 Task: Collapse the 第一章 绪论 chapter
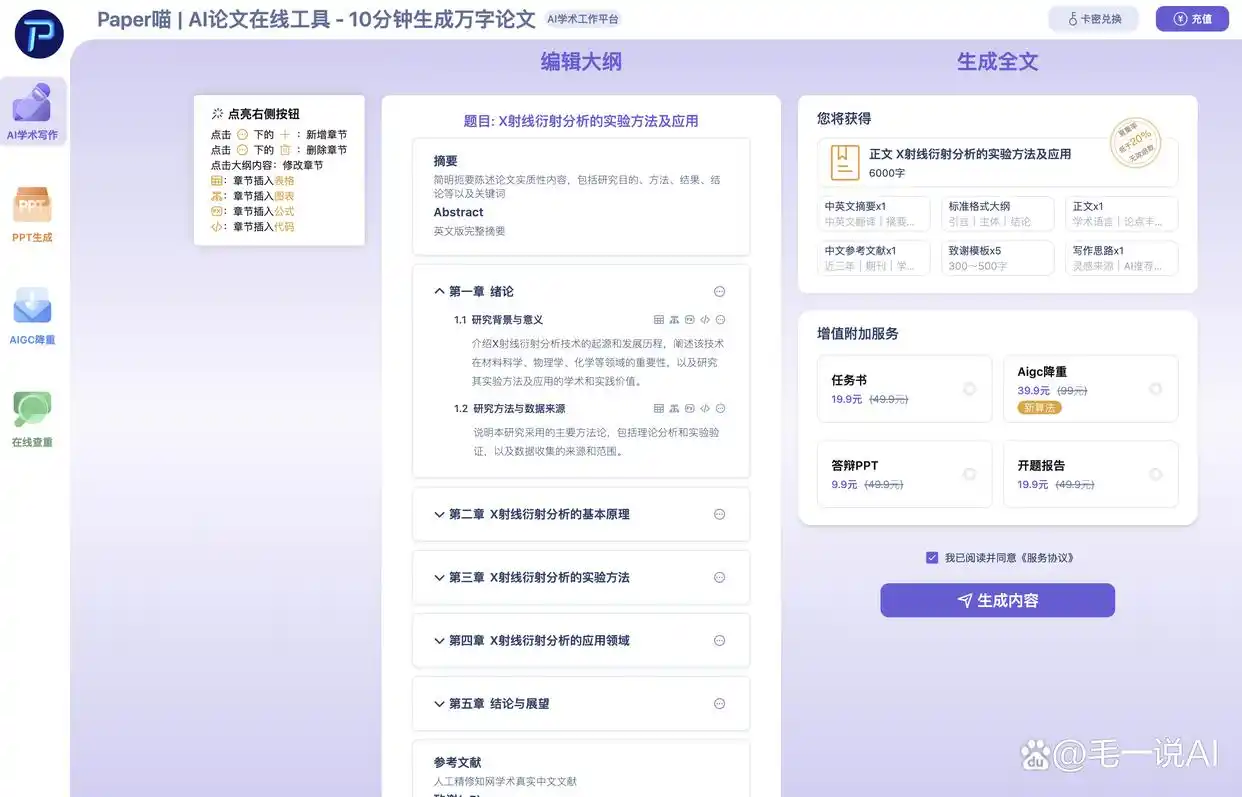[x=439, y=291]
